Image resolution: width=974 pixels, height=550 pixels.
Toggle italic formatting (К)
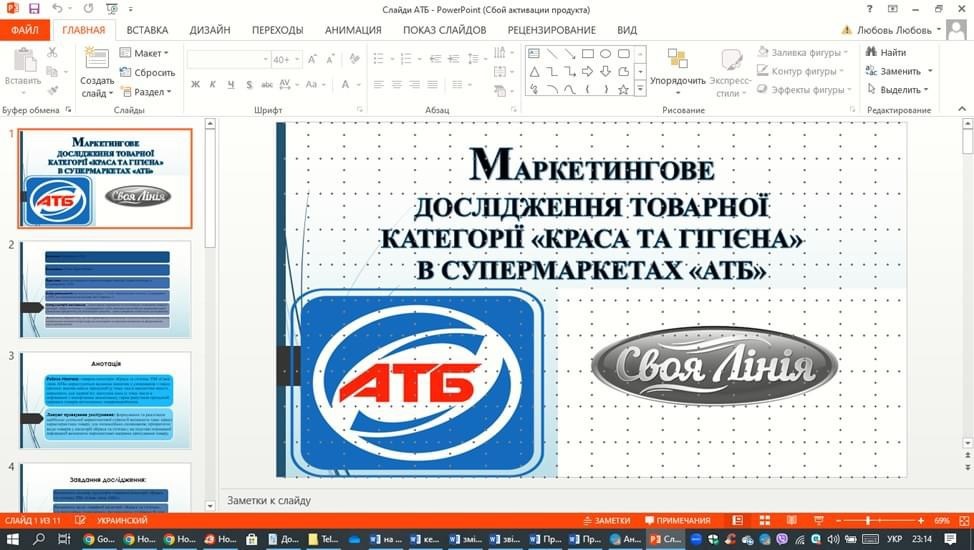[x=213, y=85]
